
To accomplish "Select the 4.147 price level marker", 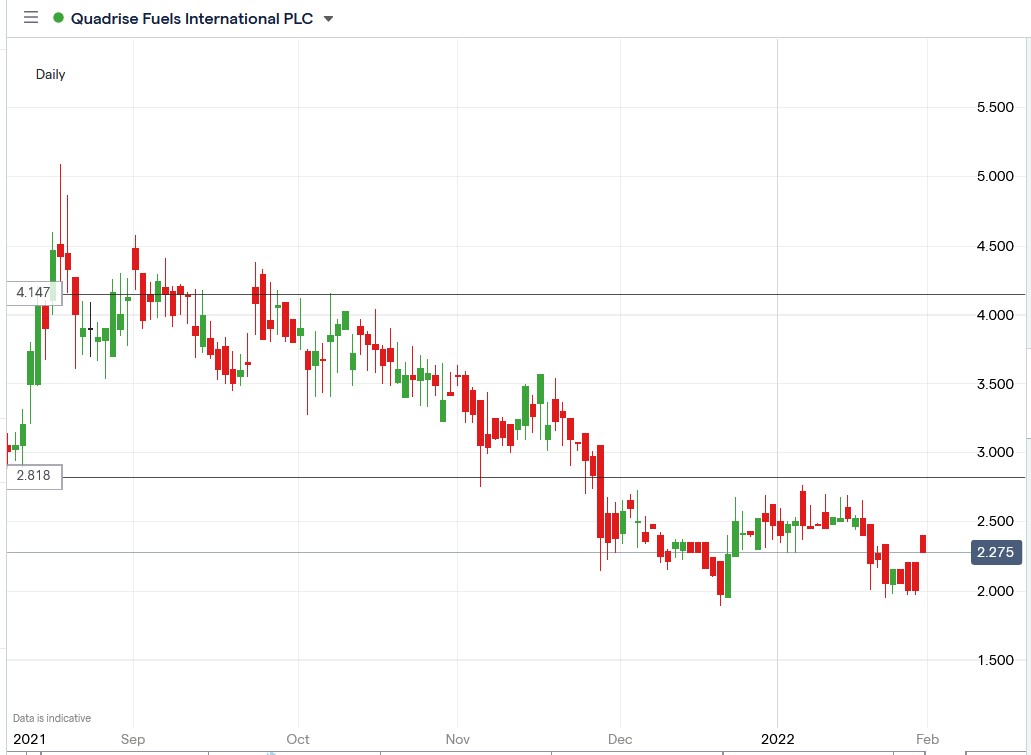I will click(x=33, y=292).
